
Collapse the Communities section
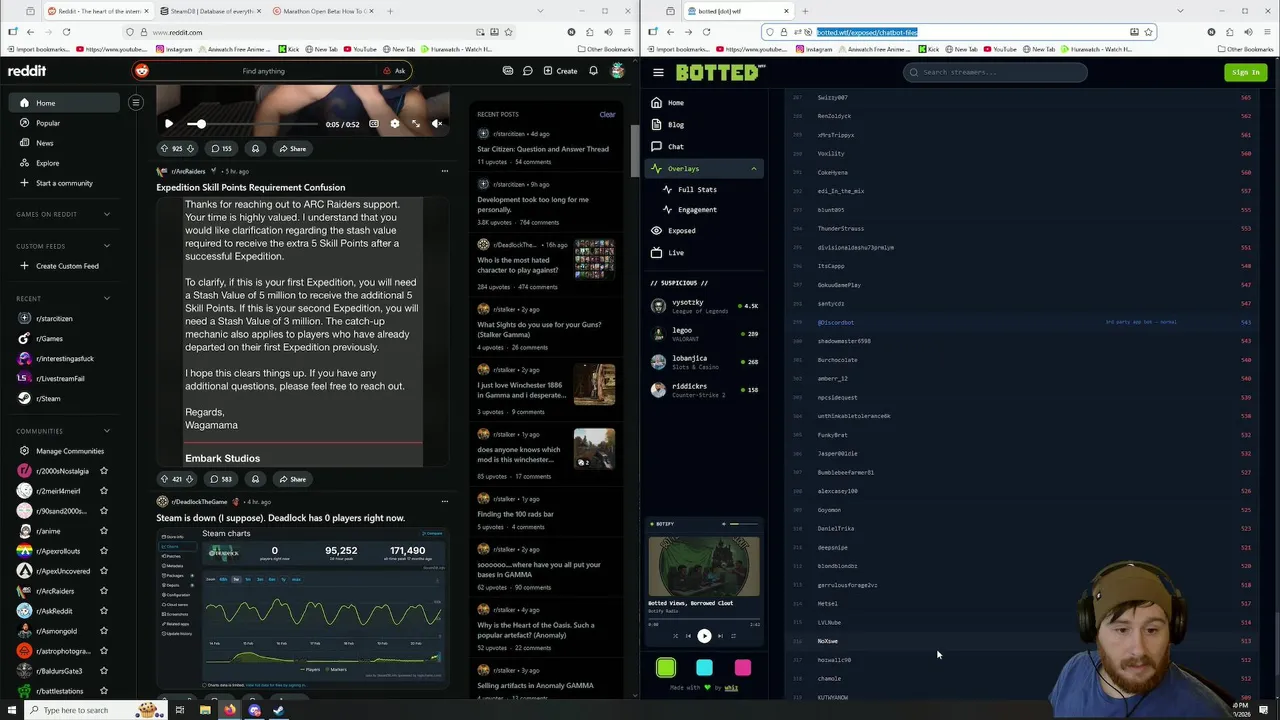pyautogui.click(x=107, y=431)
